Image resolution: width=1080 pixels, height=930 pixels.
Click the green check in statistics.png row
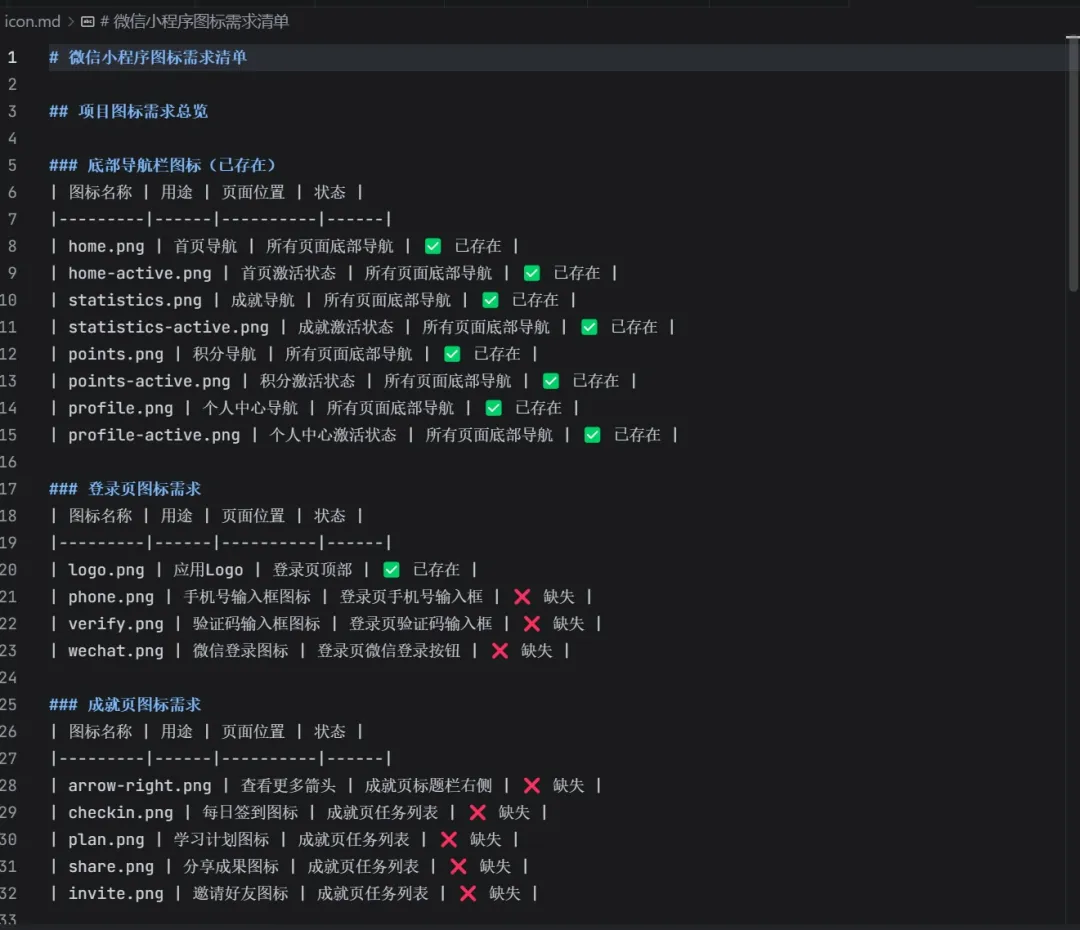coord(490,300)
